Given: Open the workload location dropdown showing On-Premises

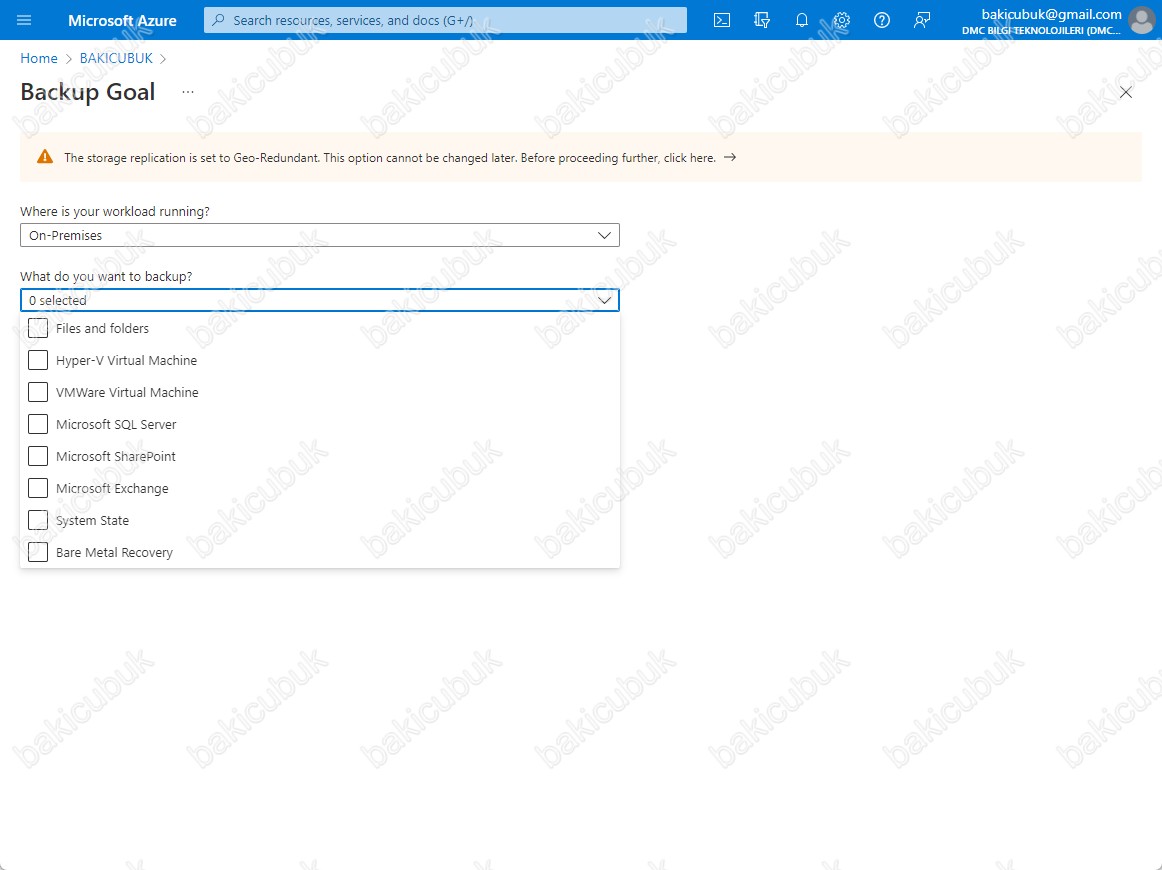Looking at the screenshot, I should coord(319,235).
